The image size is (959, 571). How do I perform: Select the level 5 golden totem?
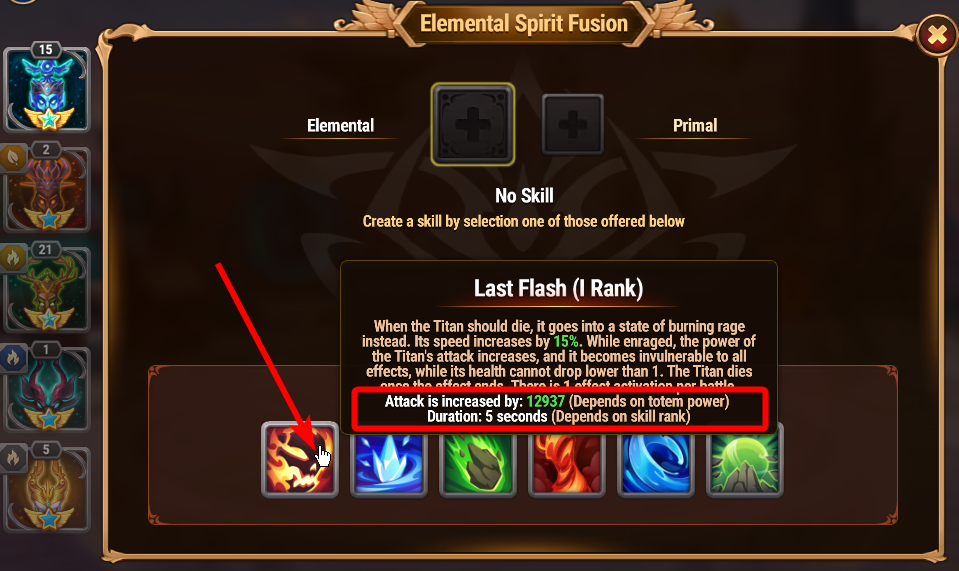(x=49, y=488)
